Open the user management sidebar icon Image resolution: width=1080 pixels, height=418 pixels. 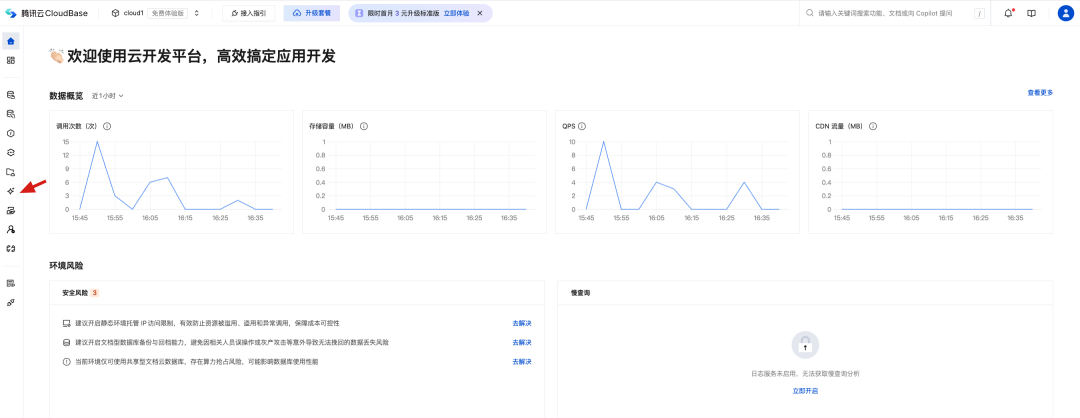coord(10,229)
